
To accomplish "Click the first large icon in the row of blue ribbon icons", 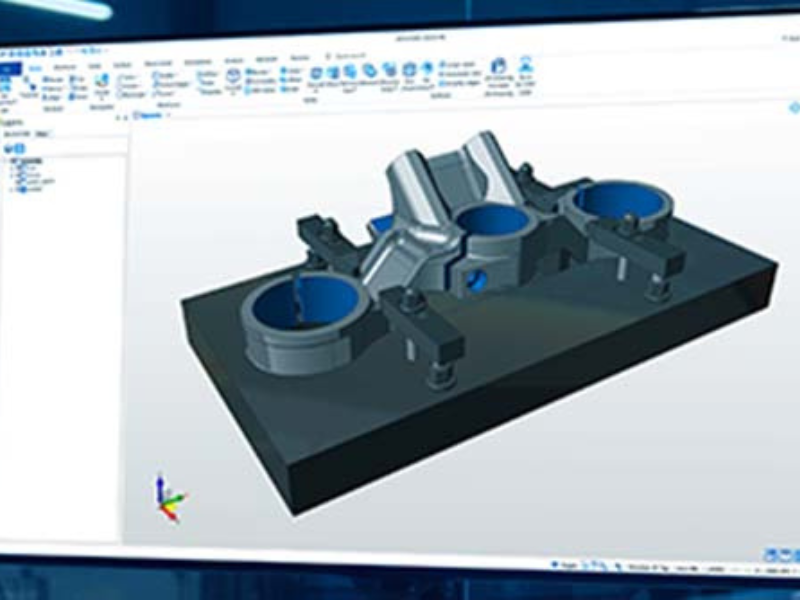I will 316,73.
